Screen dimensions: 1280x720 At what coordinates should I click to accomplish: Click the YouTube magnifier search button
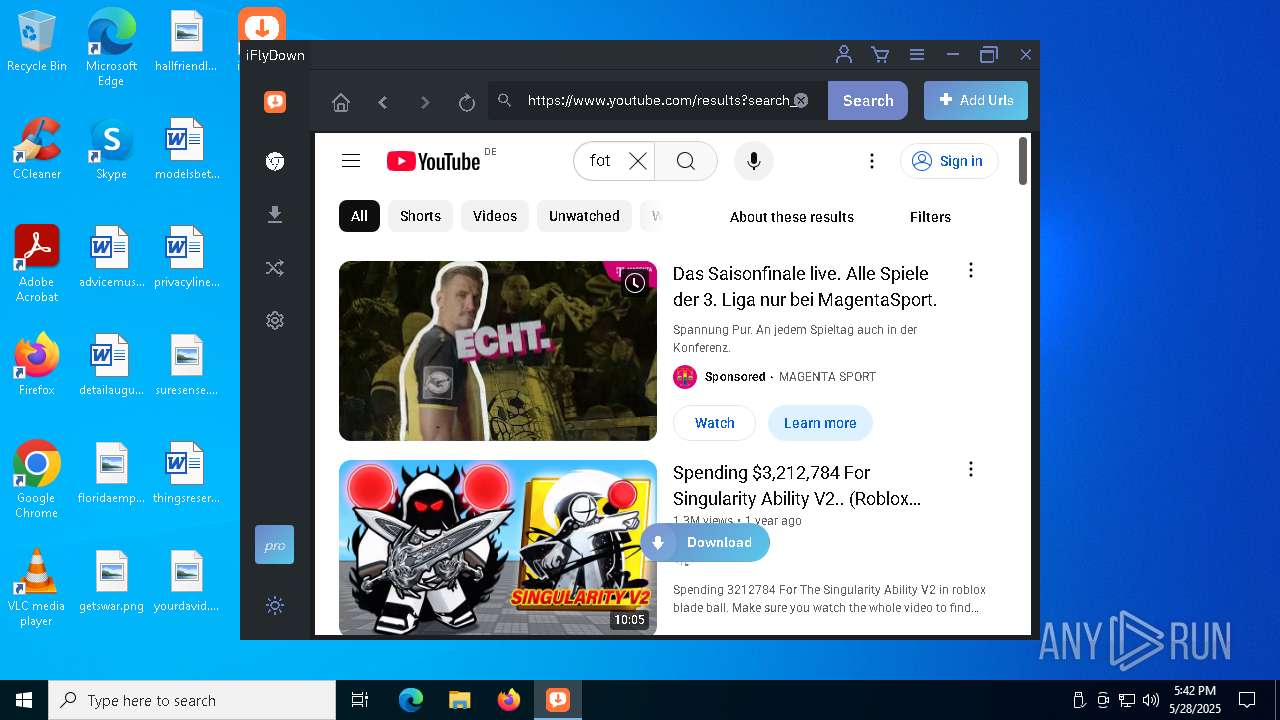686,161
